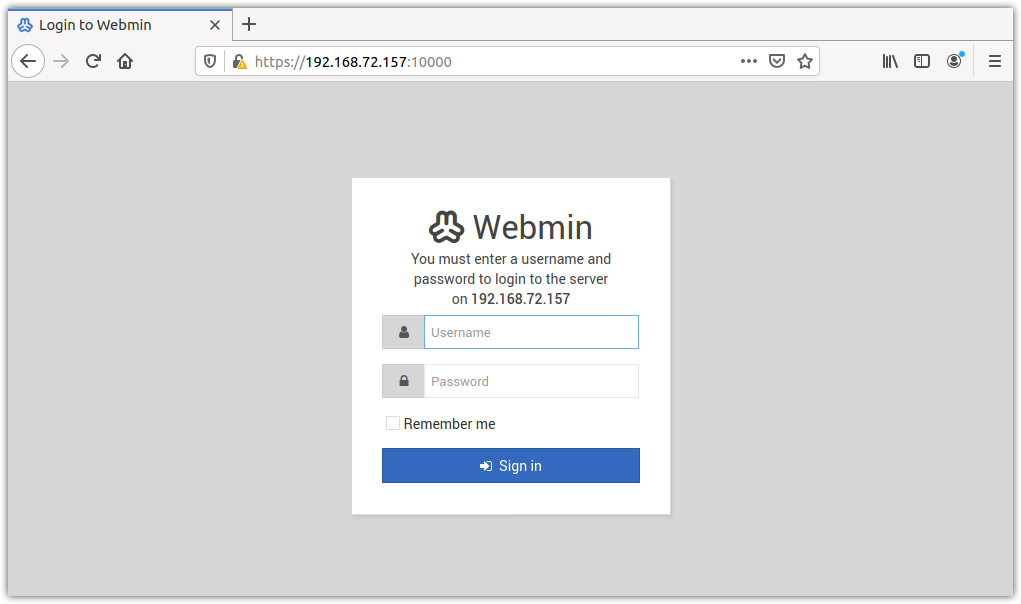Open Firefox account menu
The height and width of the screenshot is (604, 1021).
click(x=955, y=61)
